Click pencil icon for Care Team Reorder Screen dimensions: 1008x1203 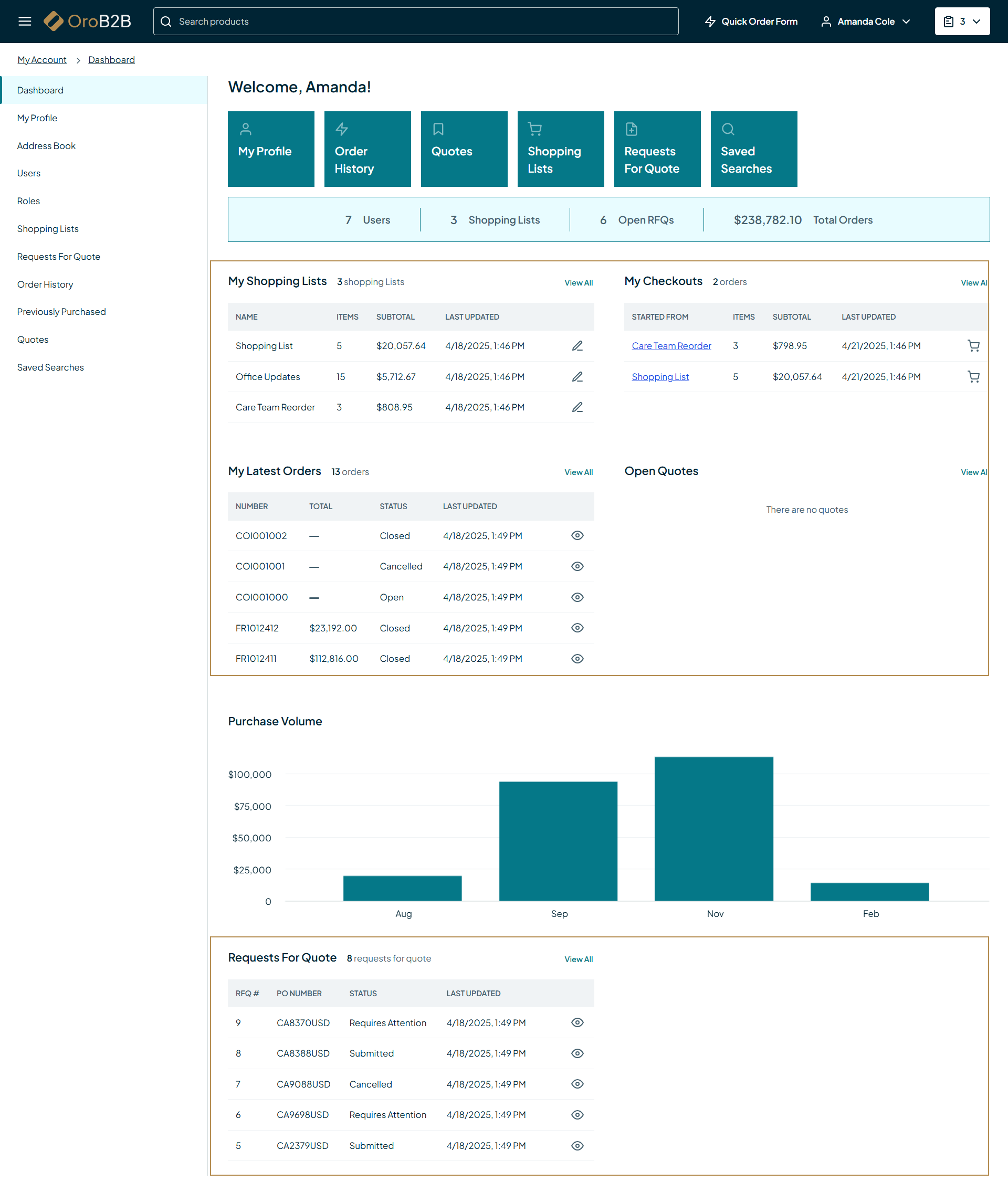click(x=577, y=407)
